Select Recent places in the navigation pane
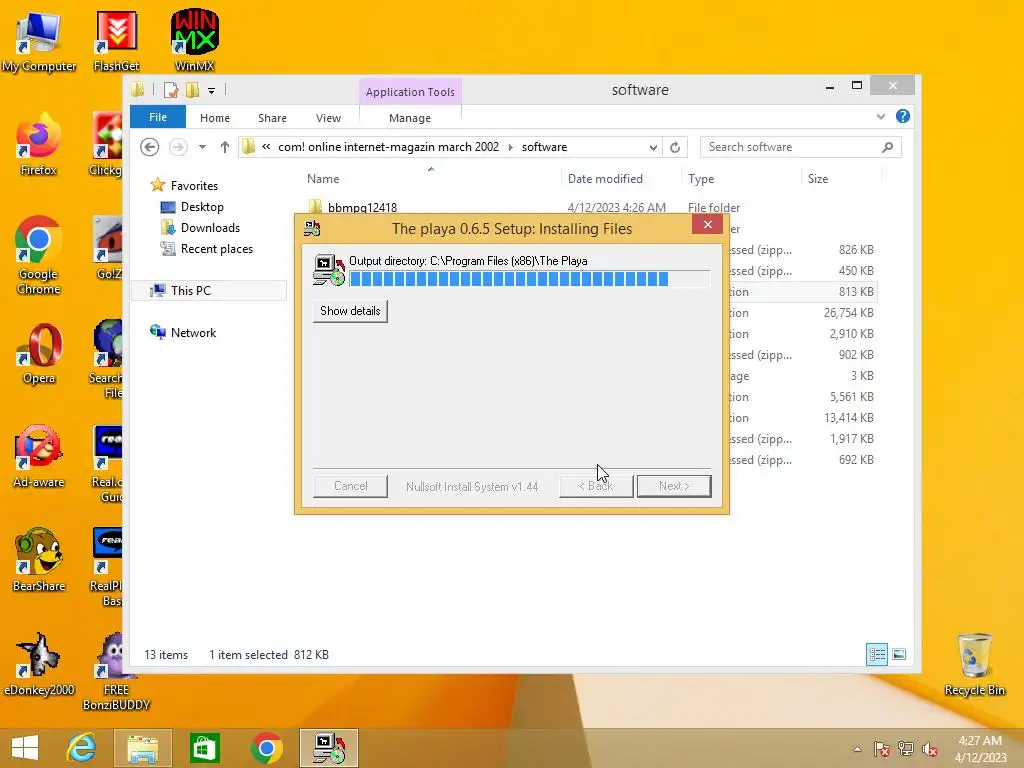This screenshot has height=768, width=1024. 217,249
